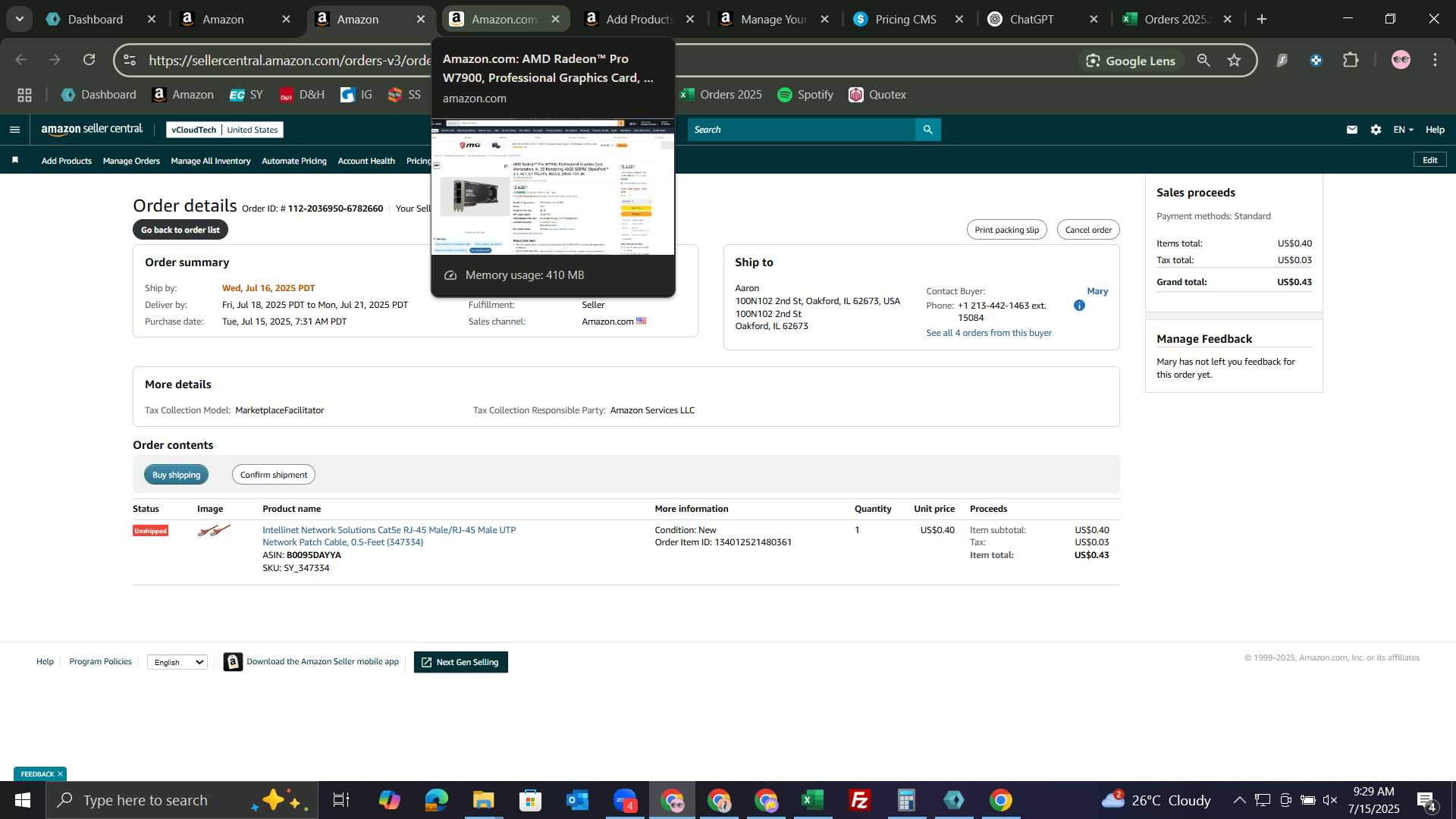
Task: Click the Chrome profile avatar
Action: pyautogui.click(x=1401, y=60)
